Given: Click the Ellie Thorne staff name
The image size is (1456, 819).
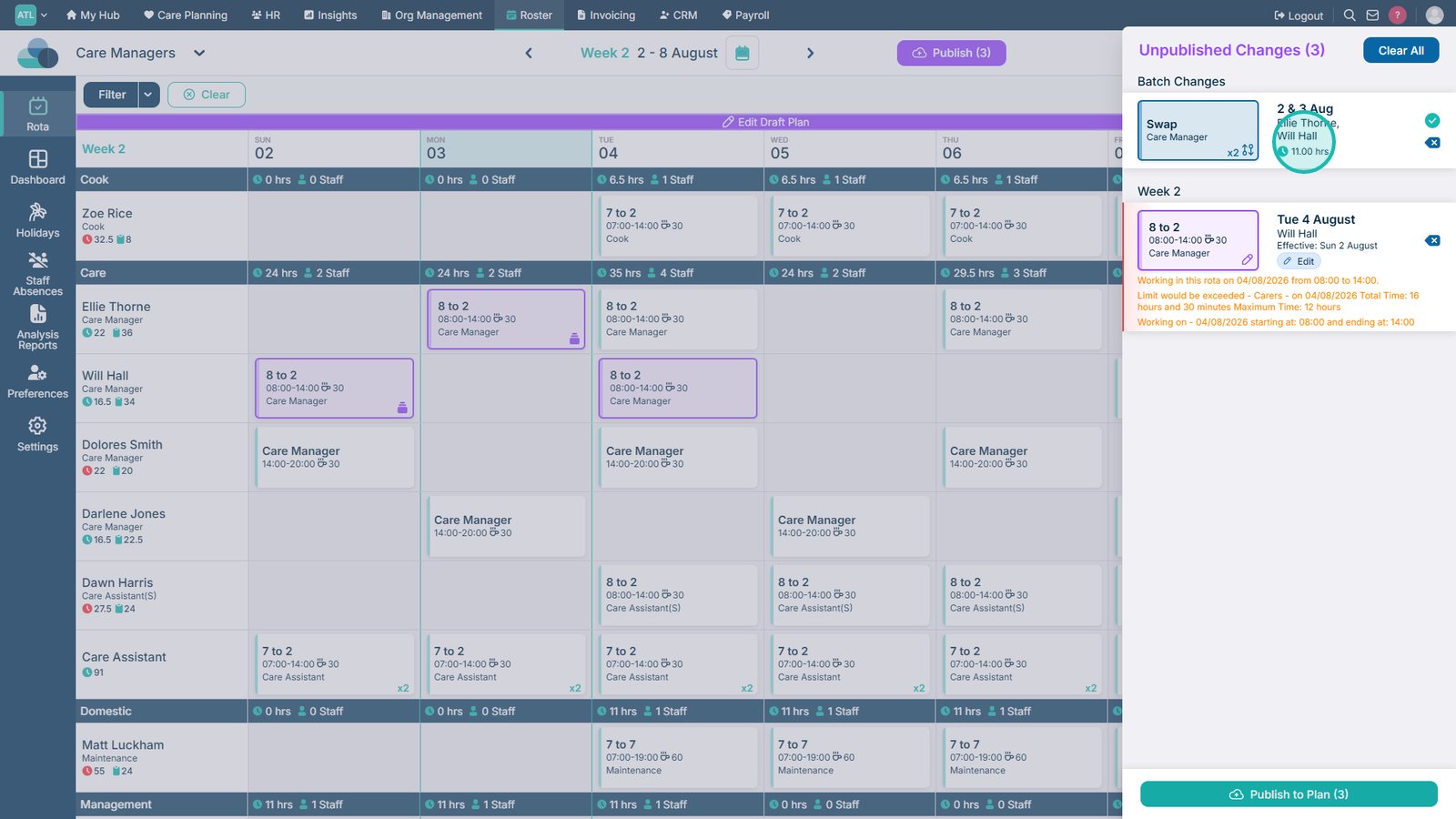Looking at the screenshot, I should [116, 307].
